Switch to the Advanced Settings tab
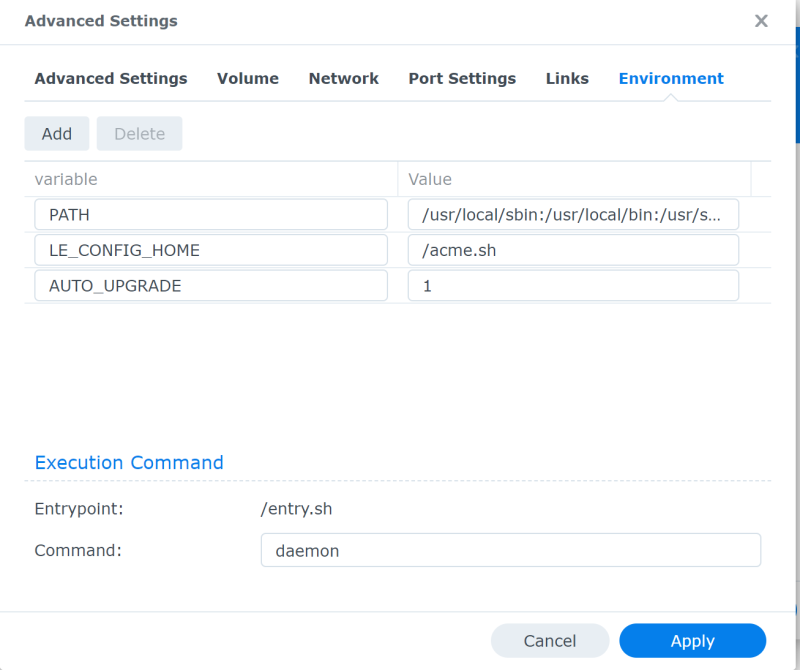The height and width of the screenshot is (670, 800). 111,78
